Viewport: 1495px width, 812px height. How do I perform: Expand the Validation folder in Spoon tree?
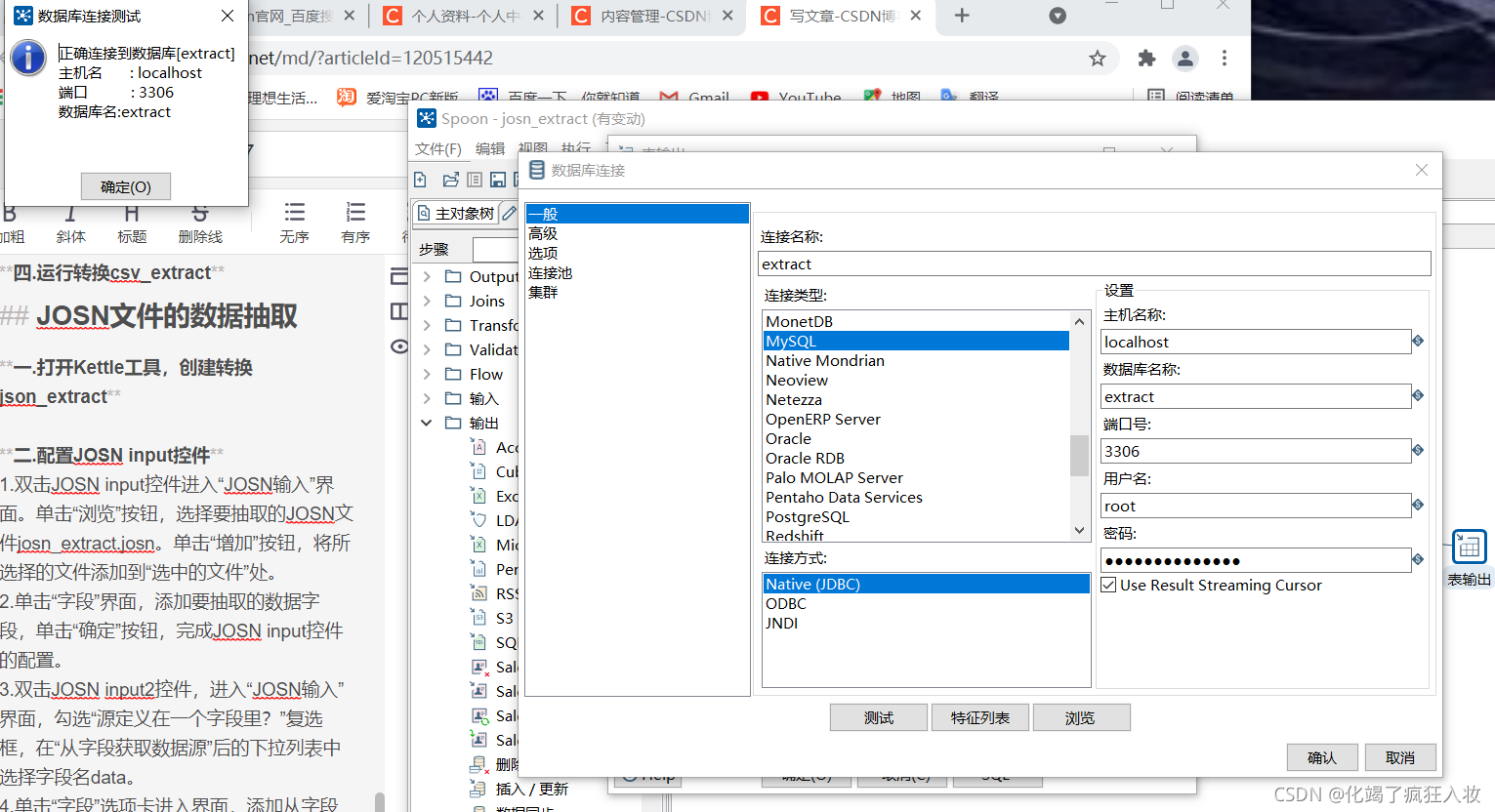(x=427, y=349)
